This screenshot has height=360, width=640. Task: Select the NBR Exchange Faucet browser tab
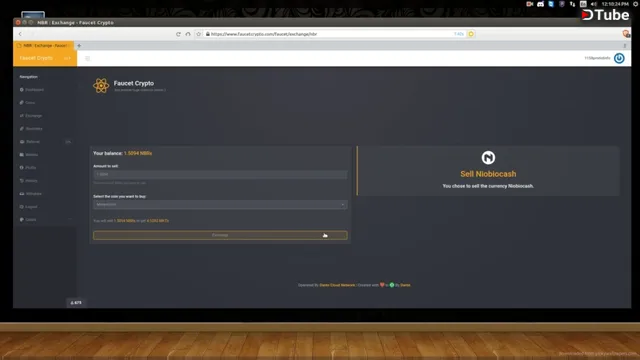(x=44, y=46)
